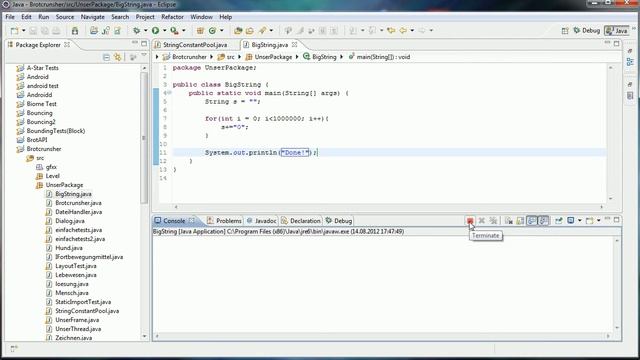Click the Last Edit Location arrow icon

pos(391,31)
